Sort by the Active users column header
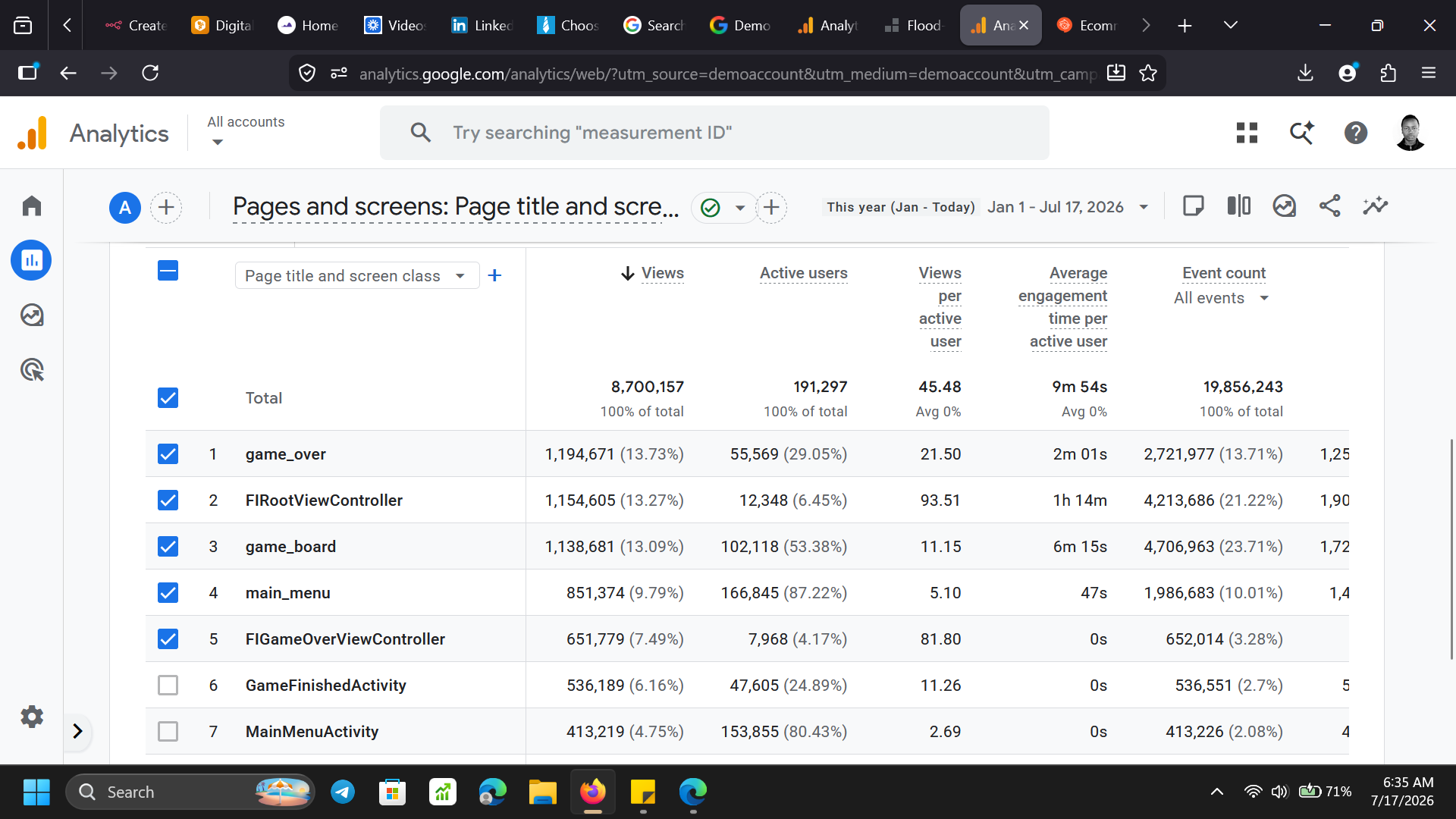 804,273
